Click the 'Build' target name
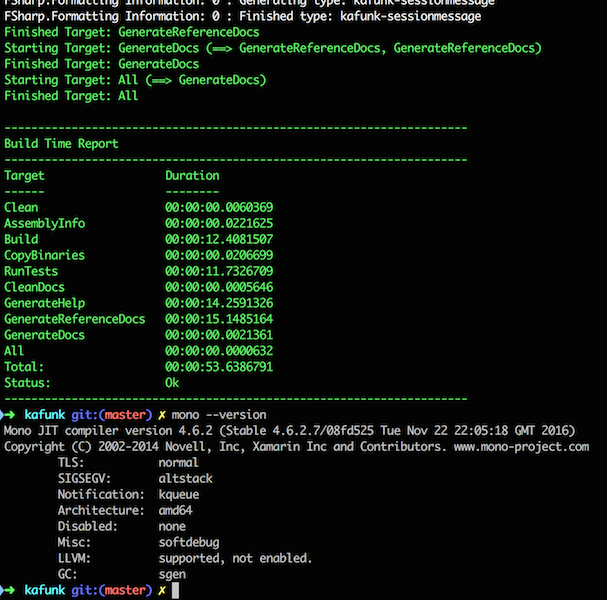The width and height of the screenshot is (607, 600). coord(21,239)
